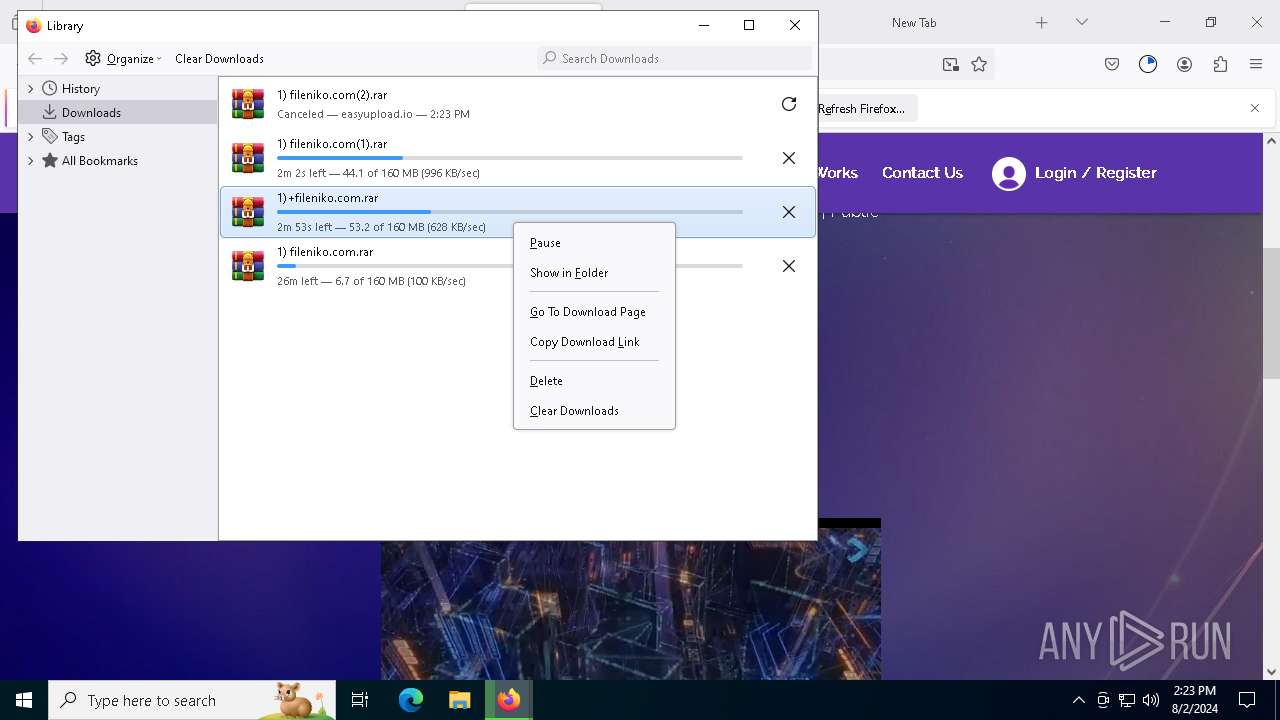Switch to the New Tab tab in Firefox
Image resolution: width=1280 pixels, height=720 pixels.
coord(914,22)
